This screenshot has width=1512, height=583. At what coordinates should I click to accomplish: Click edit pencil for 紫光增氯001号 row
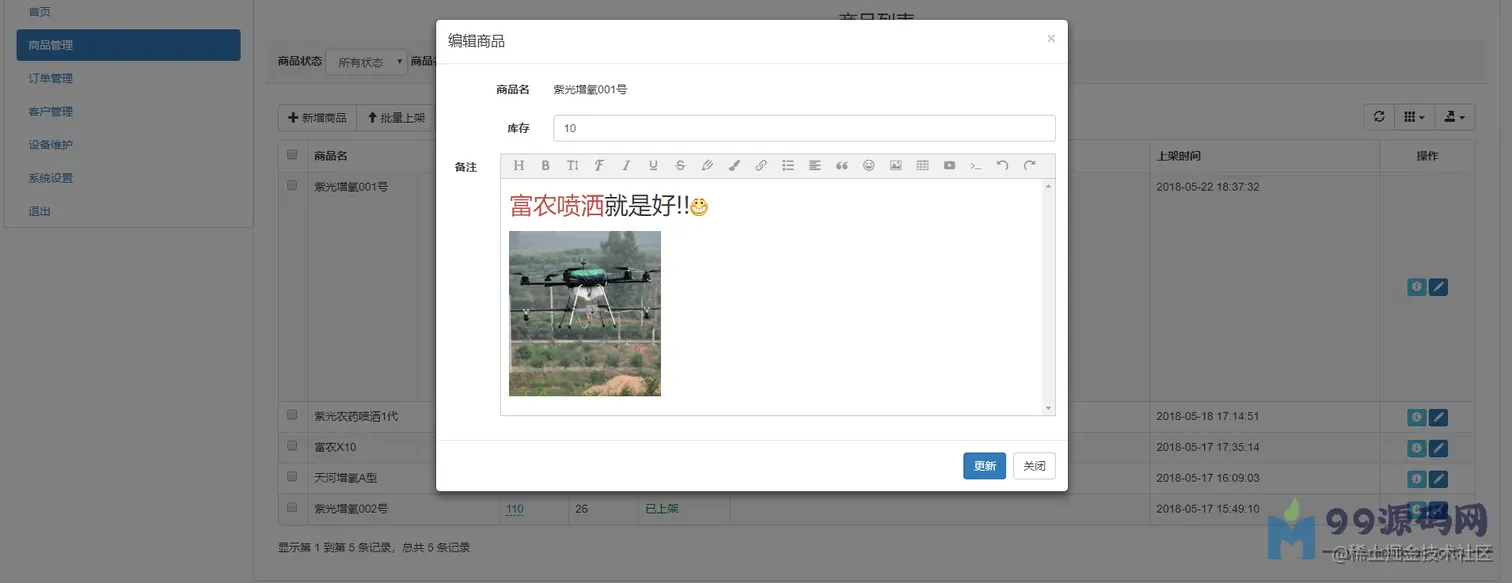click(x=1438, y=287)
